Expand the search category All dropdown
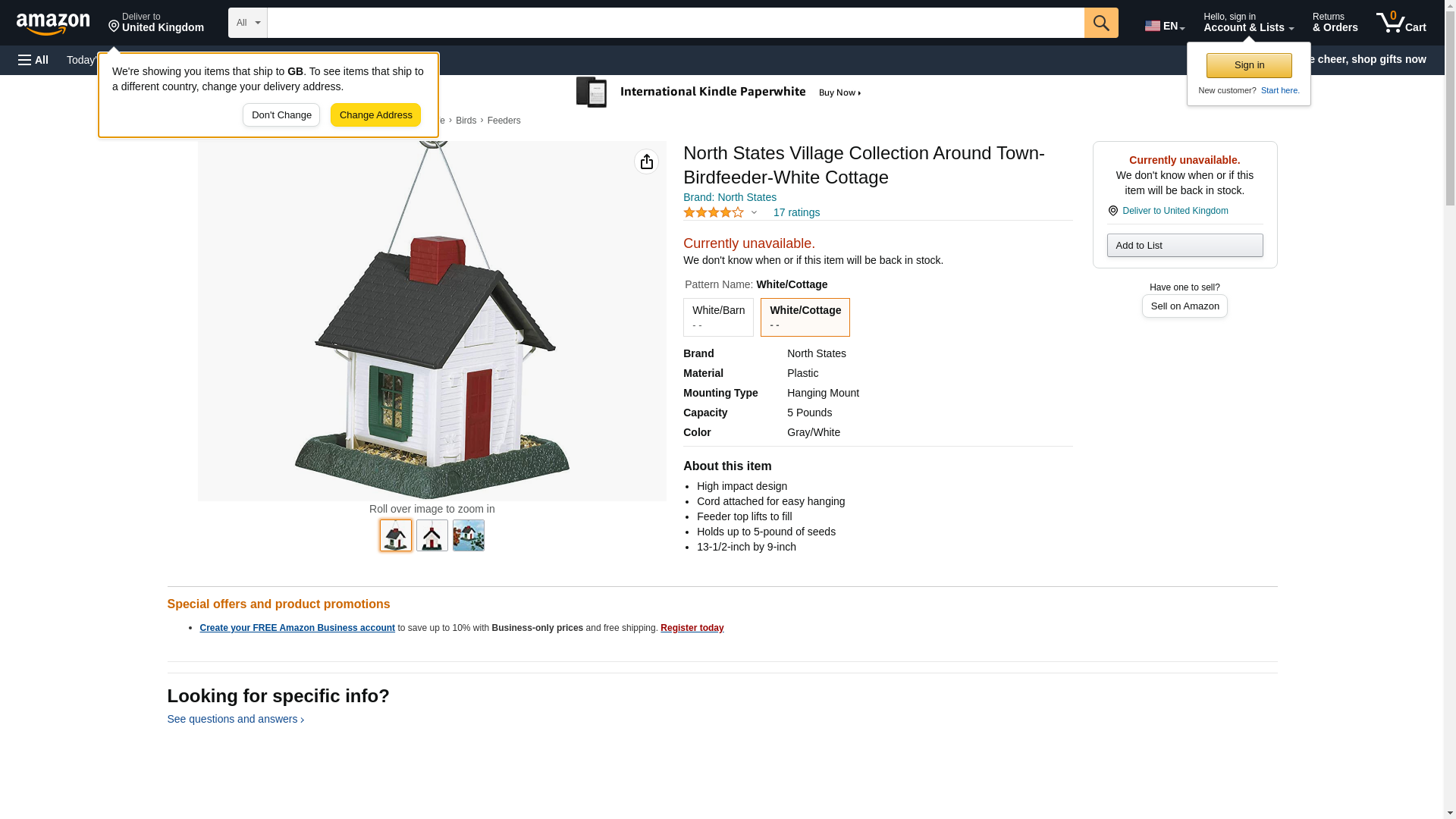 click(248, 23)
